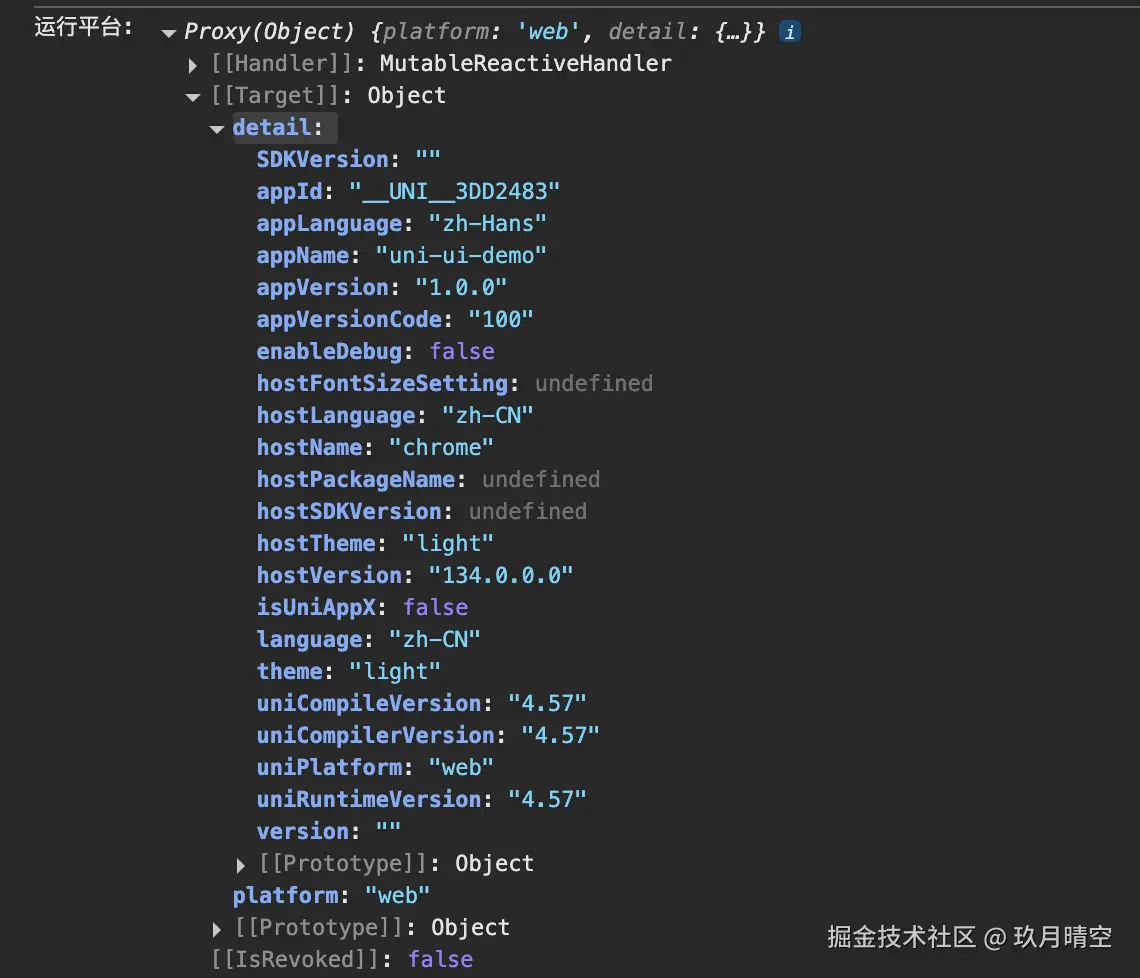Click the hostVersion value 134.0.0.0
1140x978 pixels.
pos(500,575)
